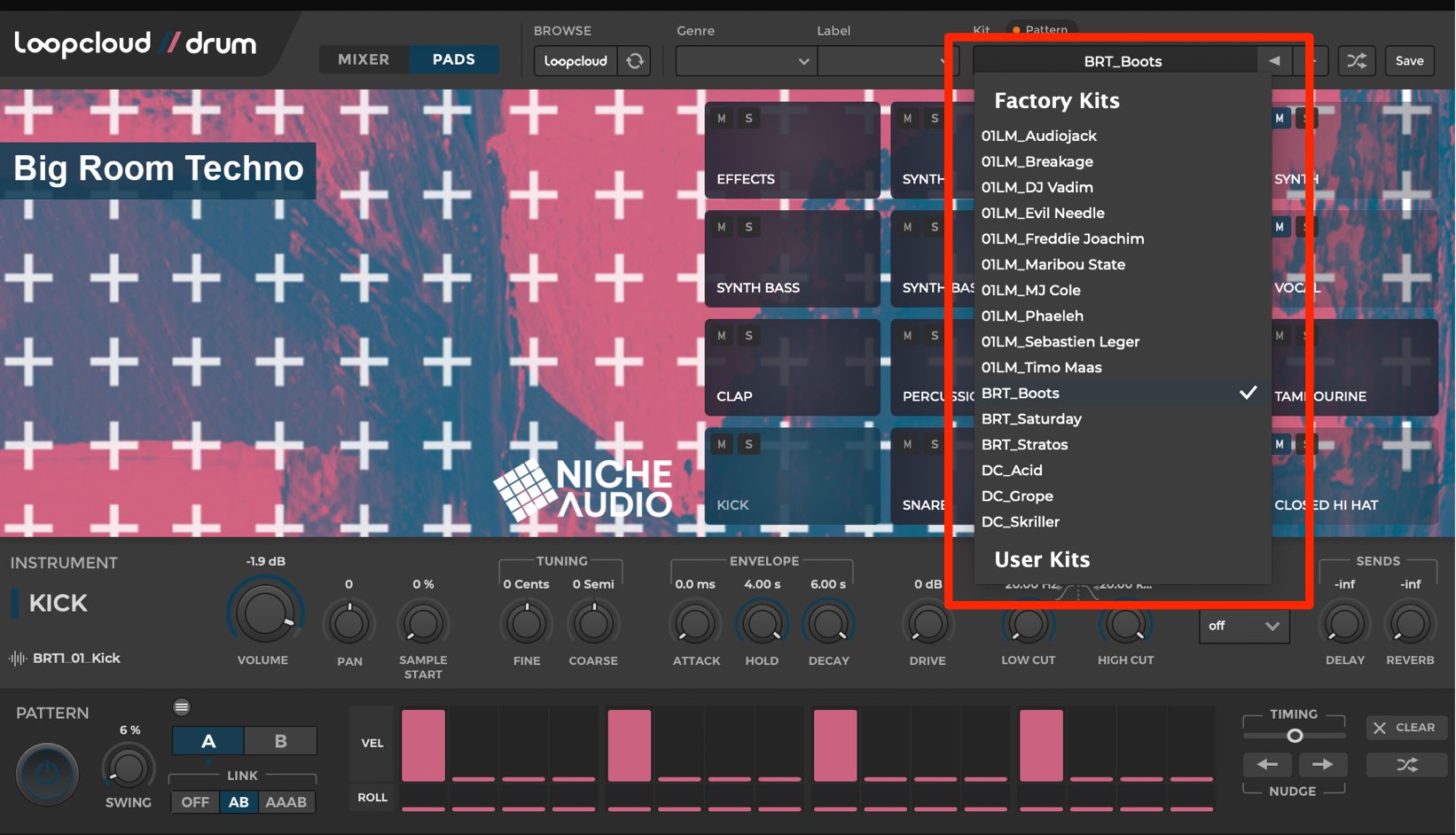The image size is (1456, 835).
Task: Mute the CLAP pad
Action: click(722, 336)
